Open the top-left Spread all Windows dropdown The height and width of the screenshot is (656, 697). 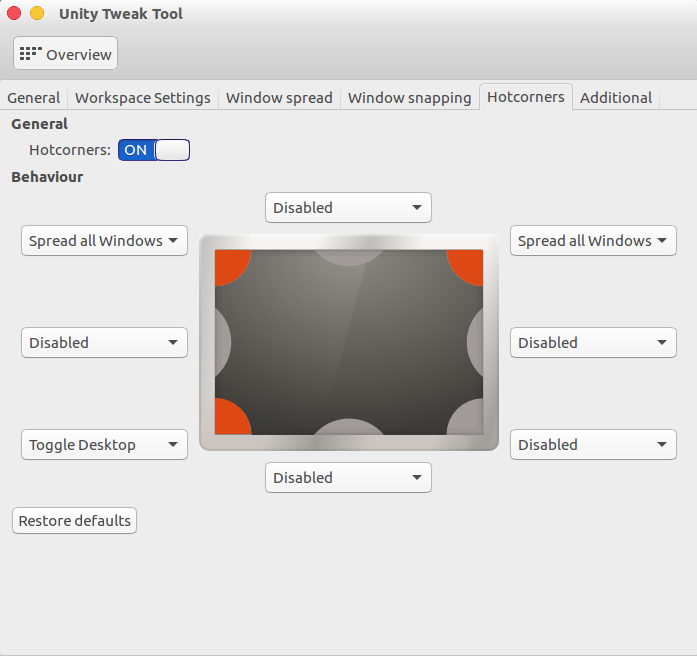[104, 240]
